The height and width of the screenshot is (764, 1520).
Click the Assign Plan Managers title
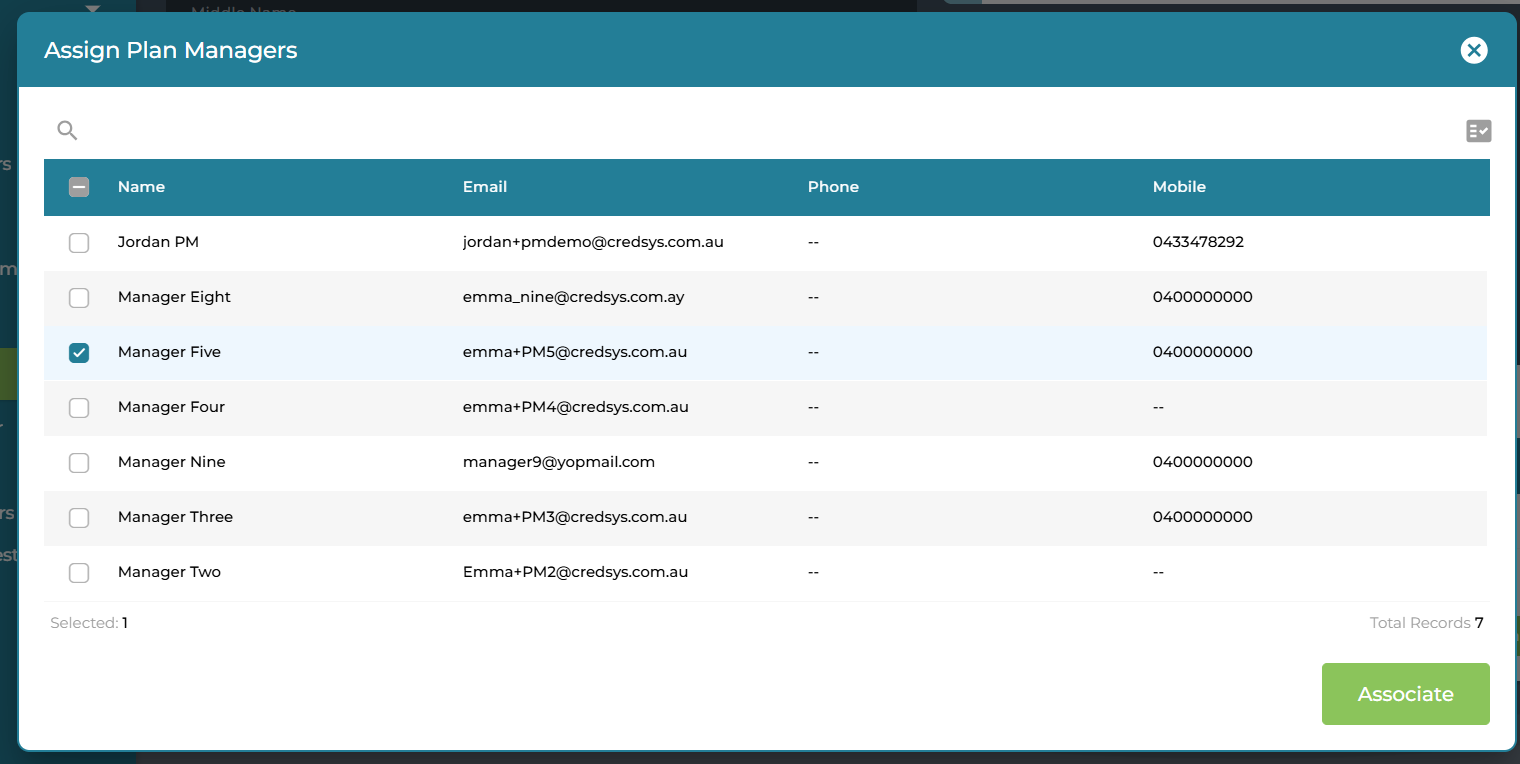click(171, 50)
